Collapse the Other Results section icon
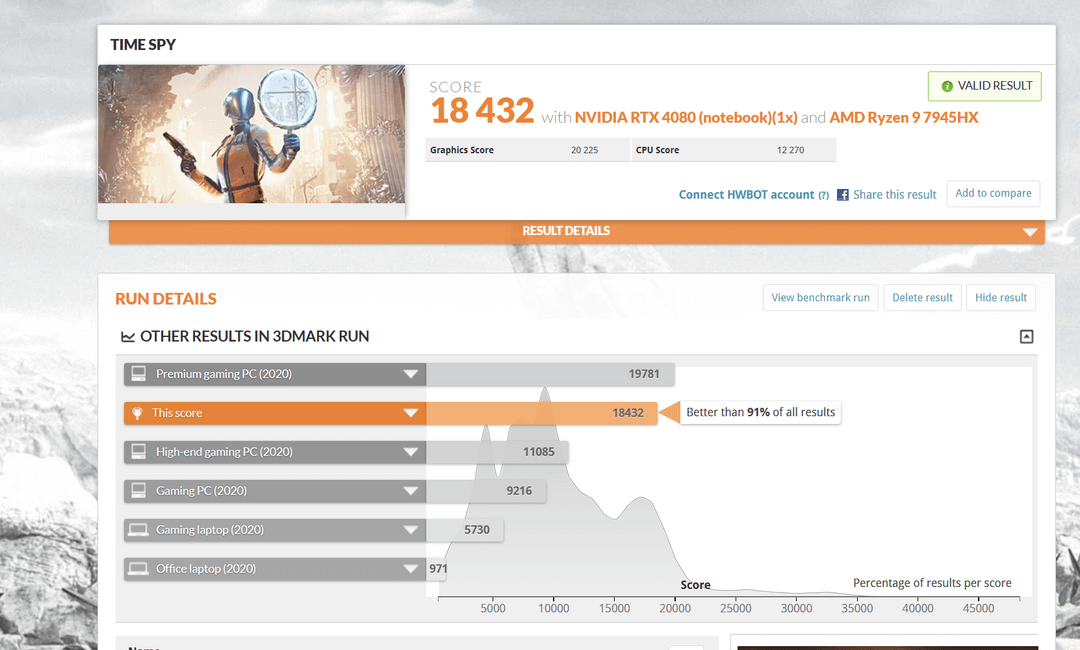1080x650 pixels. pyautogui.click(x=1026, y=337)
